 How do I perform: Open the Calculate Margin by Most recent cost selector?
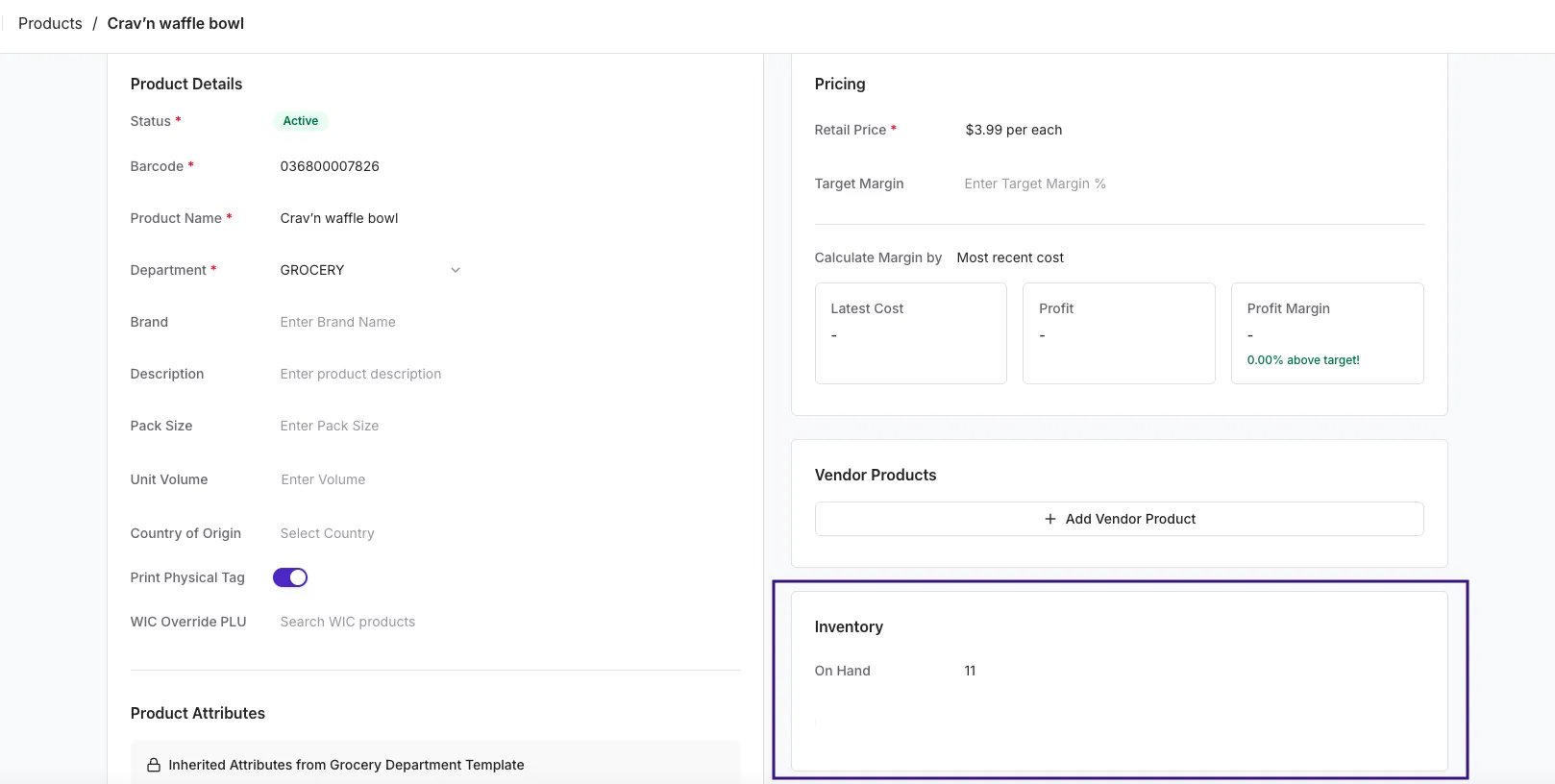pos(1010,257)
